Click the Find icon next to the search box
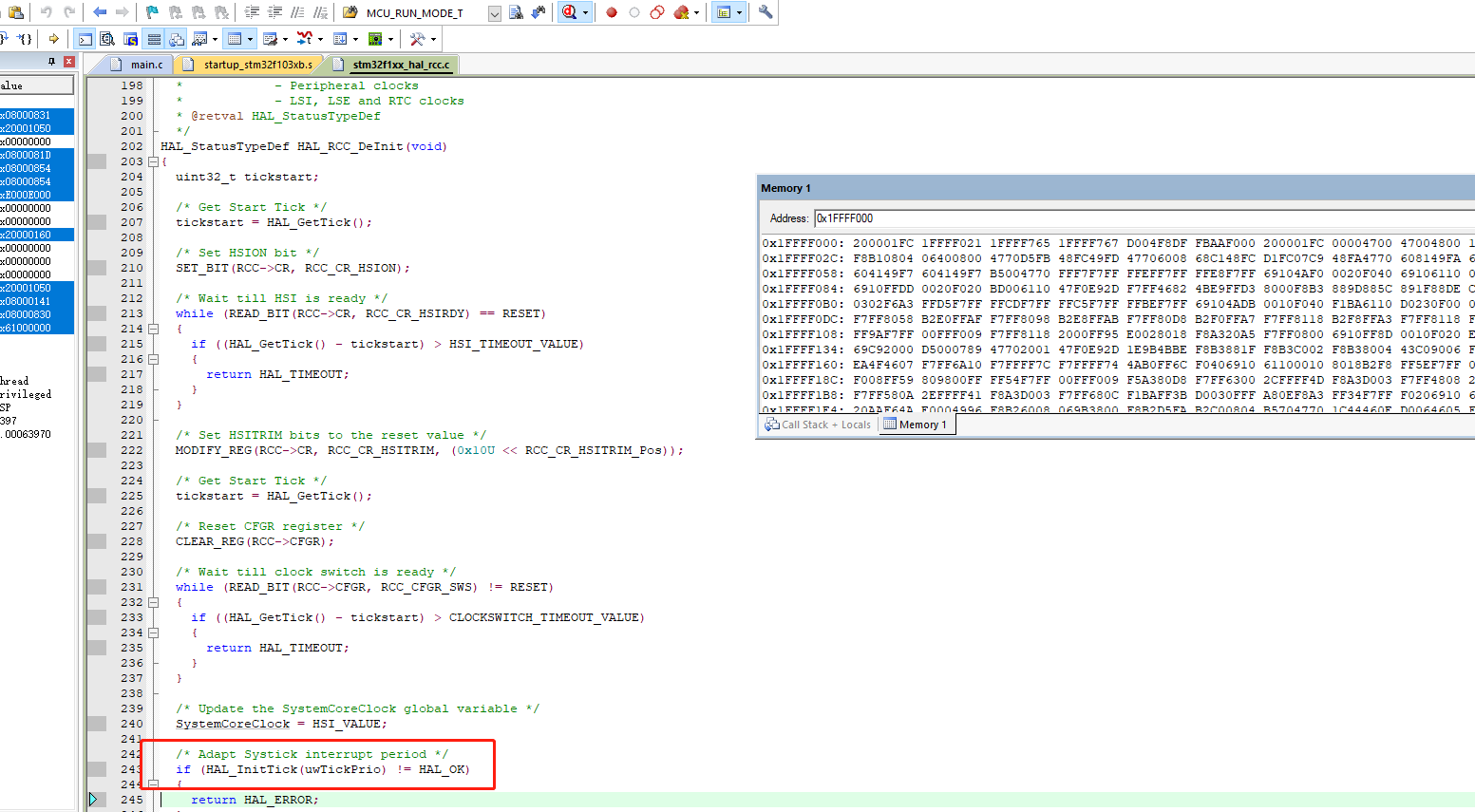This screenshot has height=812, width=1475. (x=516, y=12)
